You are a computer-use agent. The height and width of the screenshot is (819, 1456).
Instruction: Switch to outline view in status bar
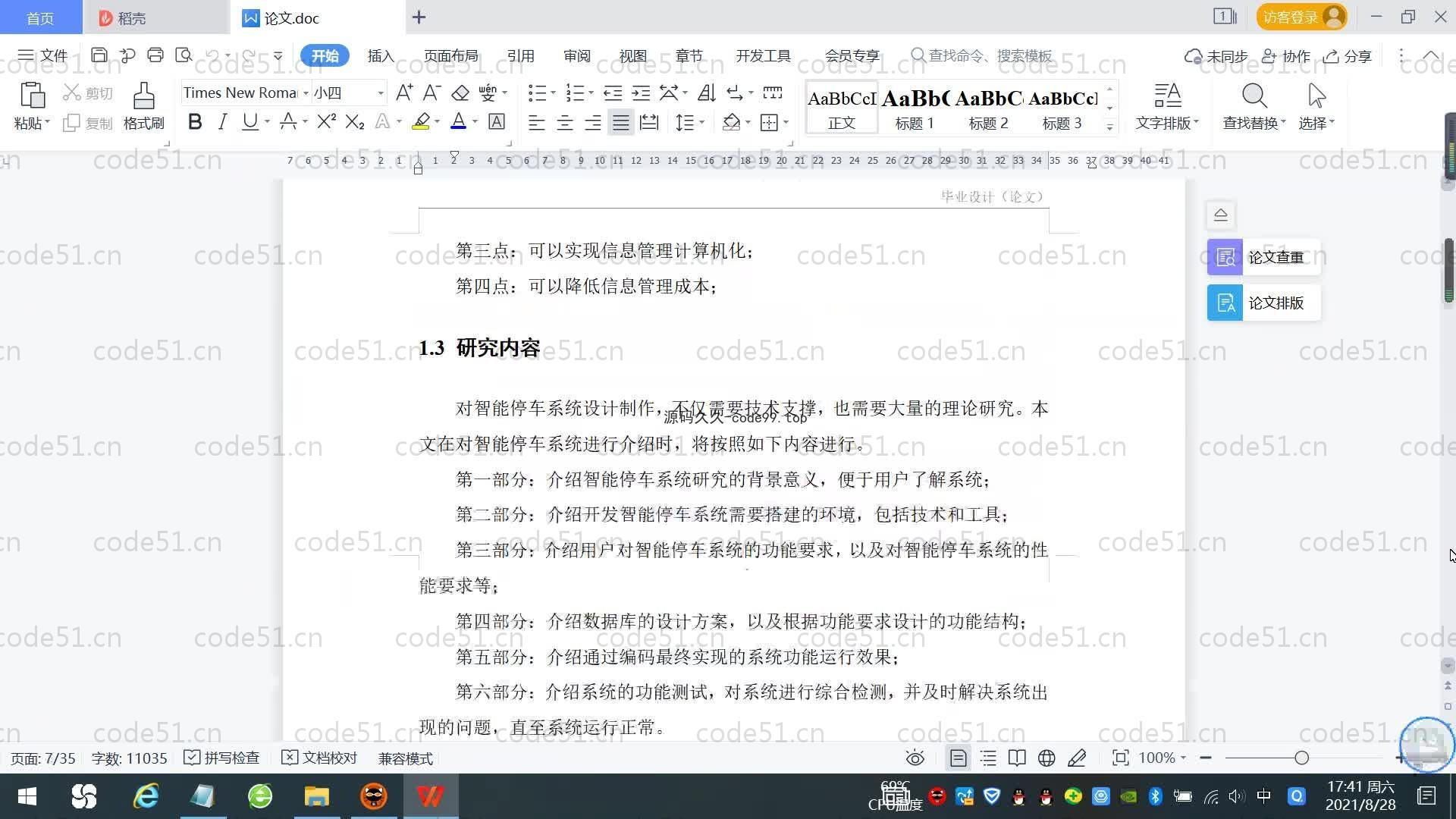[988, 758]
